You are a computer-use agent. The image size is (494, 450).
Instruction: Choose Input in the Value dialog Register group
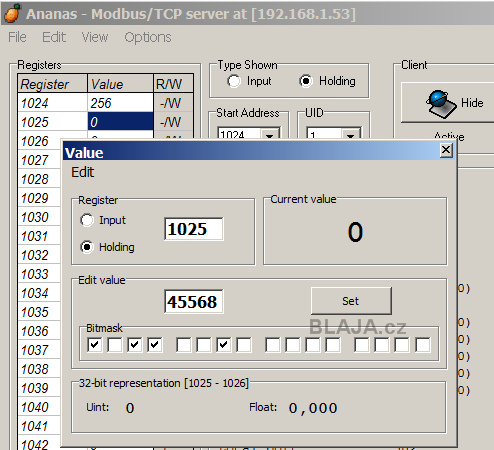pos(87,220)
